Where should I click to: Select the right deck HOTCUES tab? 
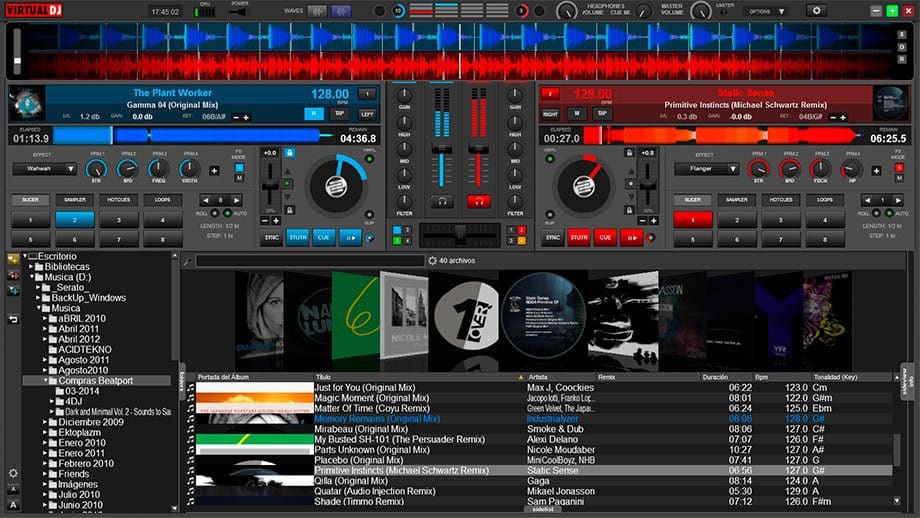pyautogui.click(x=780, y=200)
